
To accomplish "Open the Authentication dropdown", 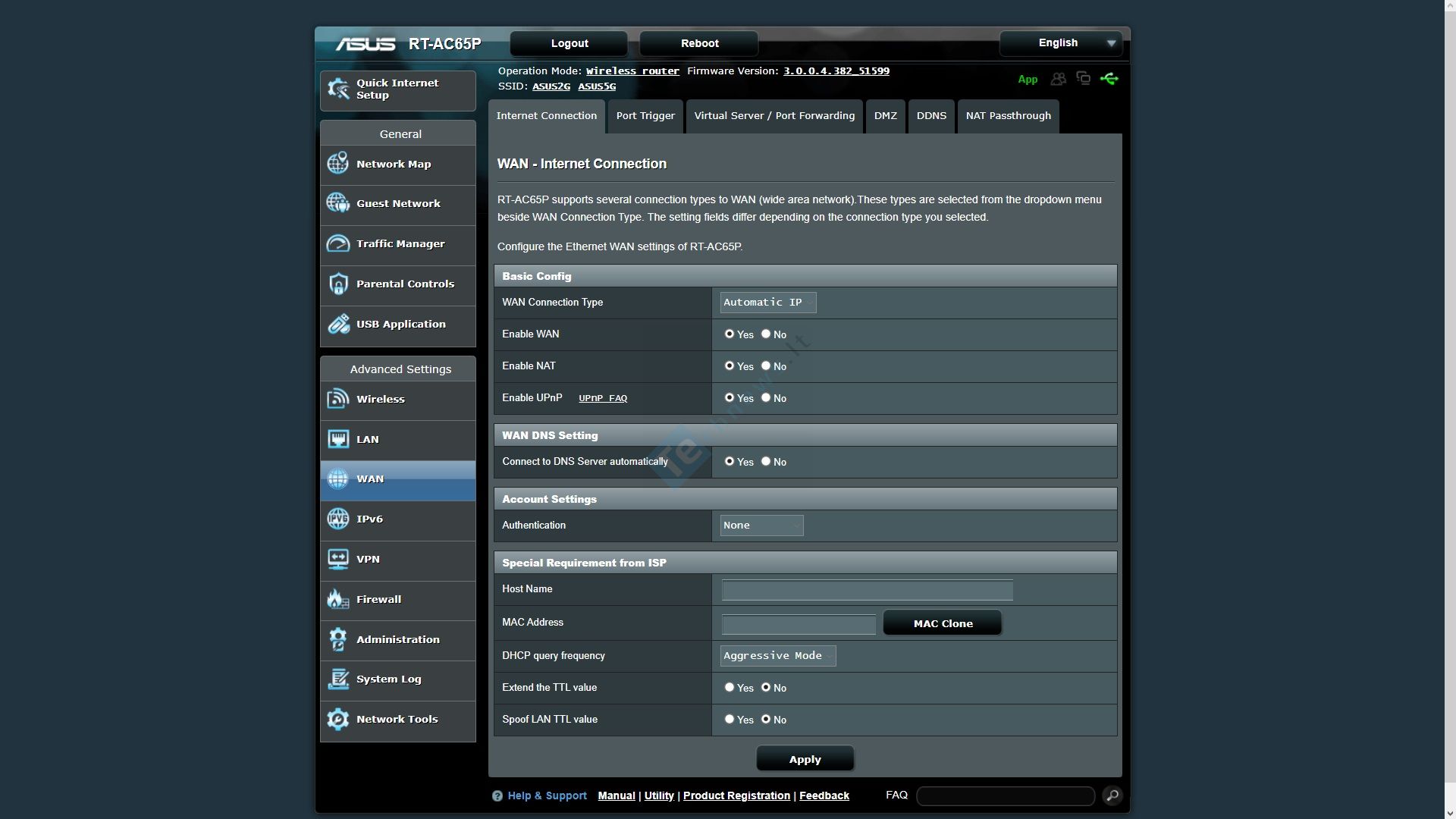I will coord(761,526).
